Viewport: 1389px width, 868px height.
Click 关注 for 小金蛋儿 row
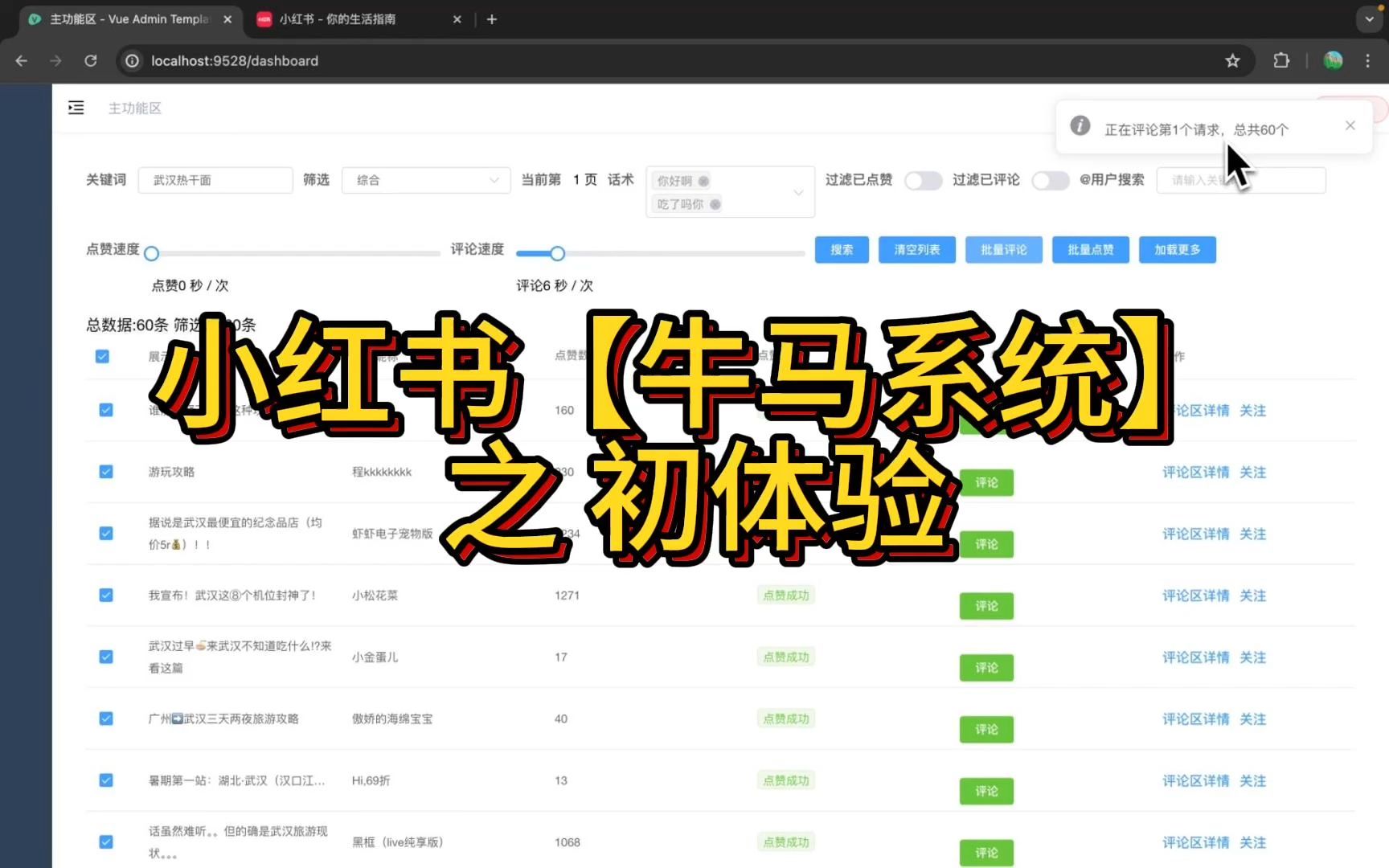[x=1252, y=657]
